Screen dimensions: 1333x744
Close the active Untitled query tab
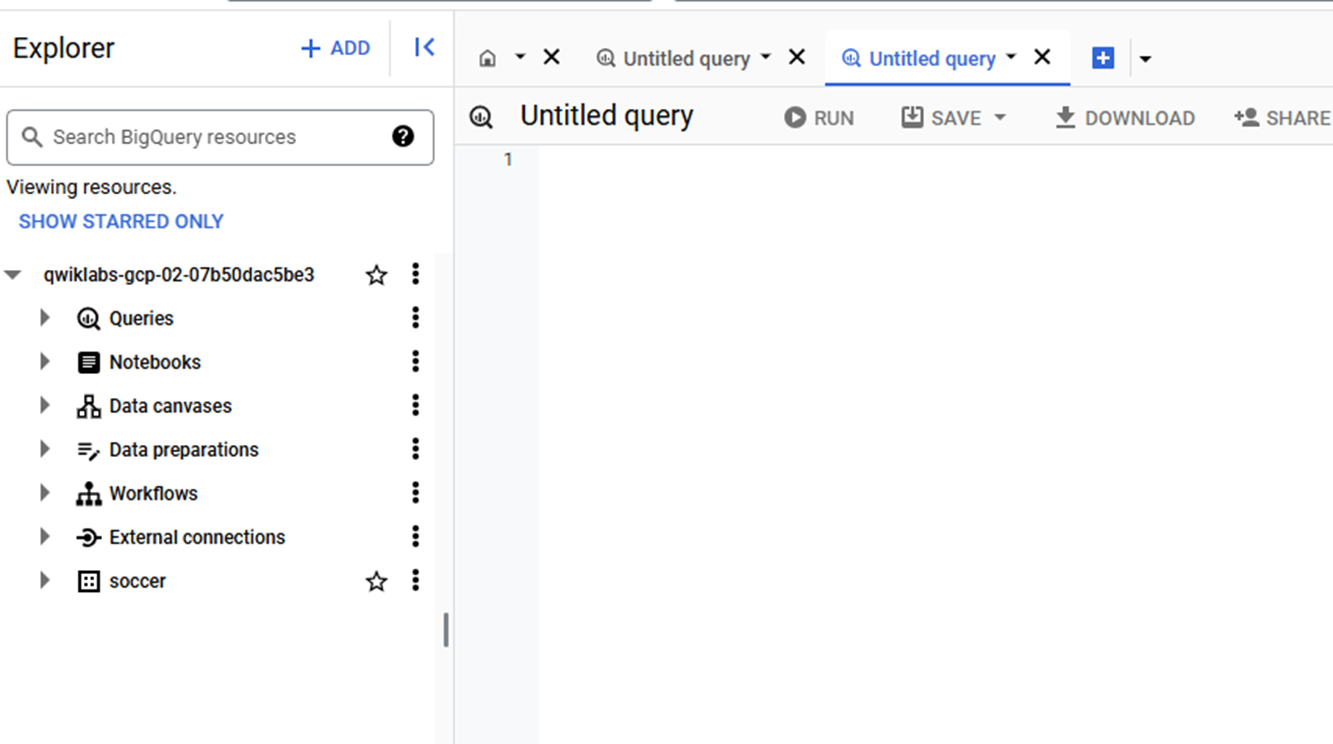pos(1042,57)
